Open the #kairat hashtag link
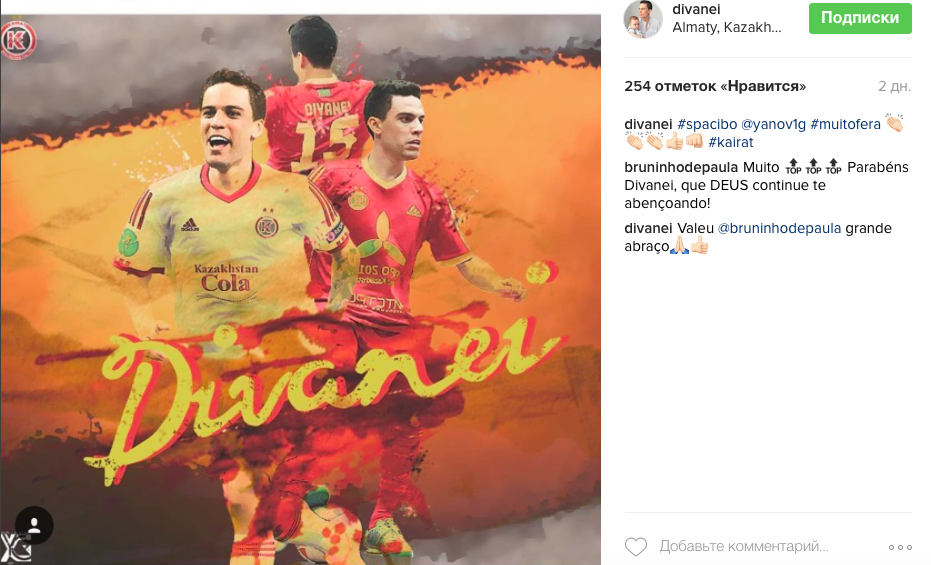931x565 pixels. [x=730, y=142]
